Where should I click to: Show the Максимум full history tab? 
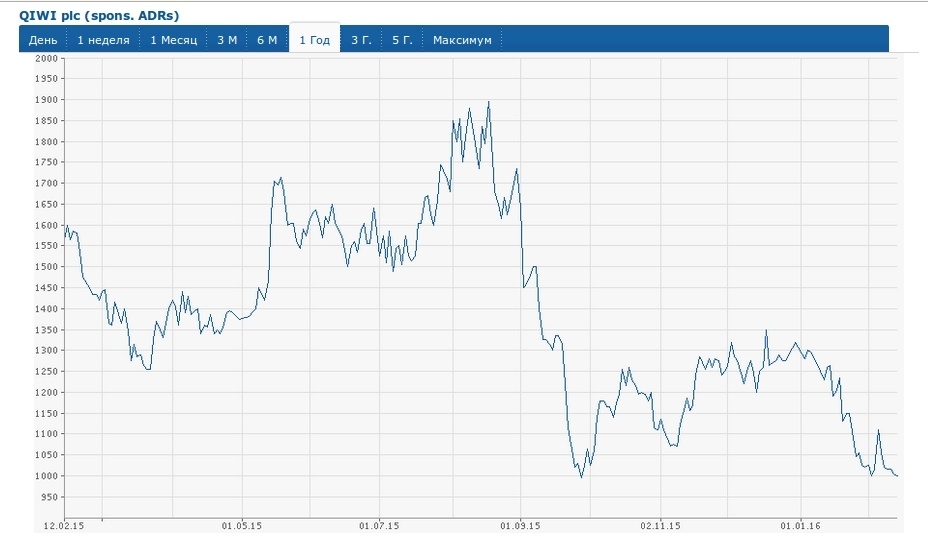462,40
